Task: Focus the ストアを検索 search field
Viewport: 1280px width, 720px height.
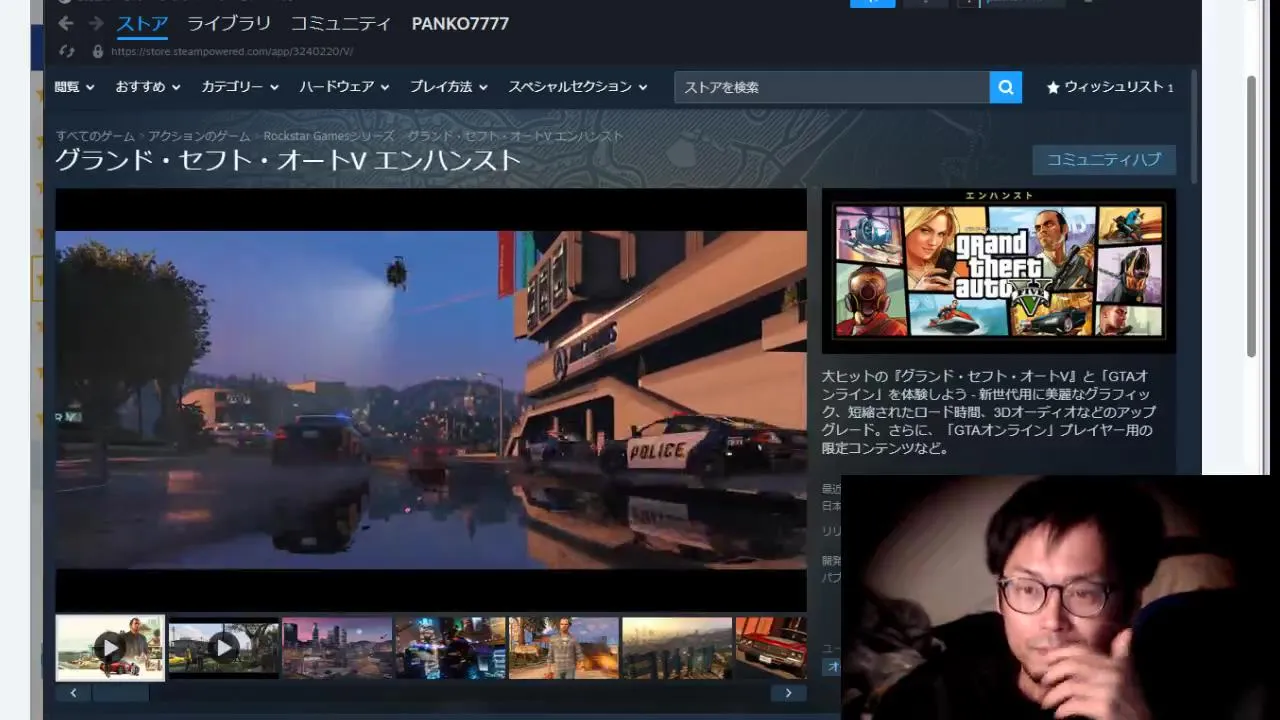Action: coord(832,87)
